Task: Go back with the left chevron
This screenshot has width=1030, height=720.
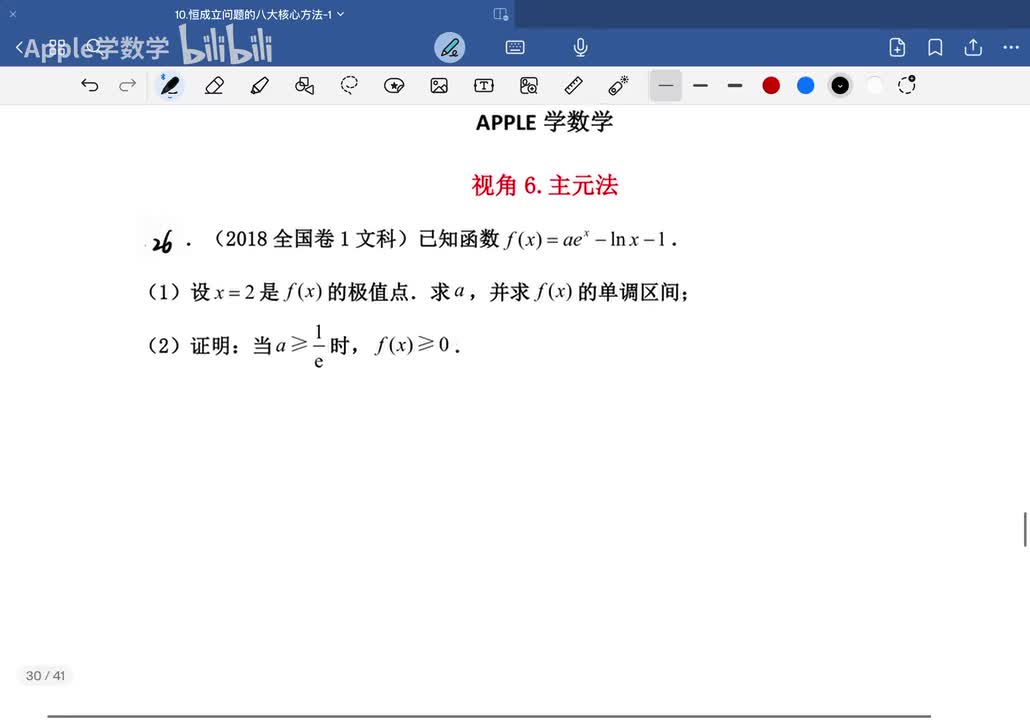Action: tap(19, 47)
